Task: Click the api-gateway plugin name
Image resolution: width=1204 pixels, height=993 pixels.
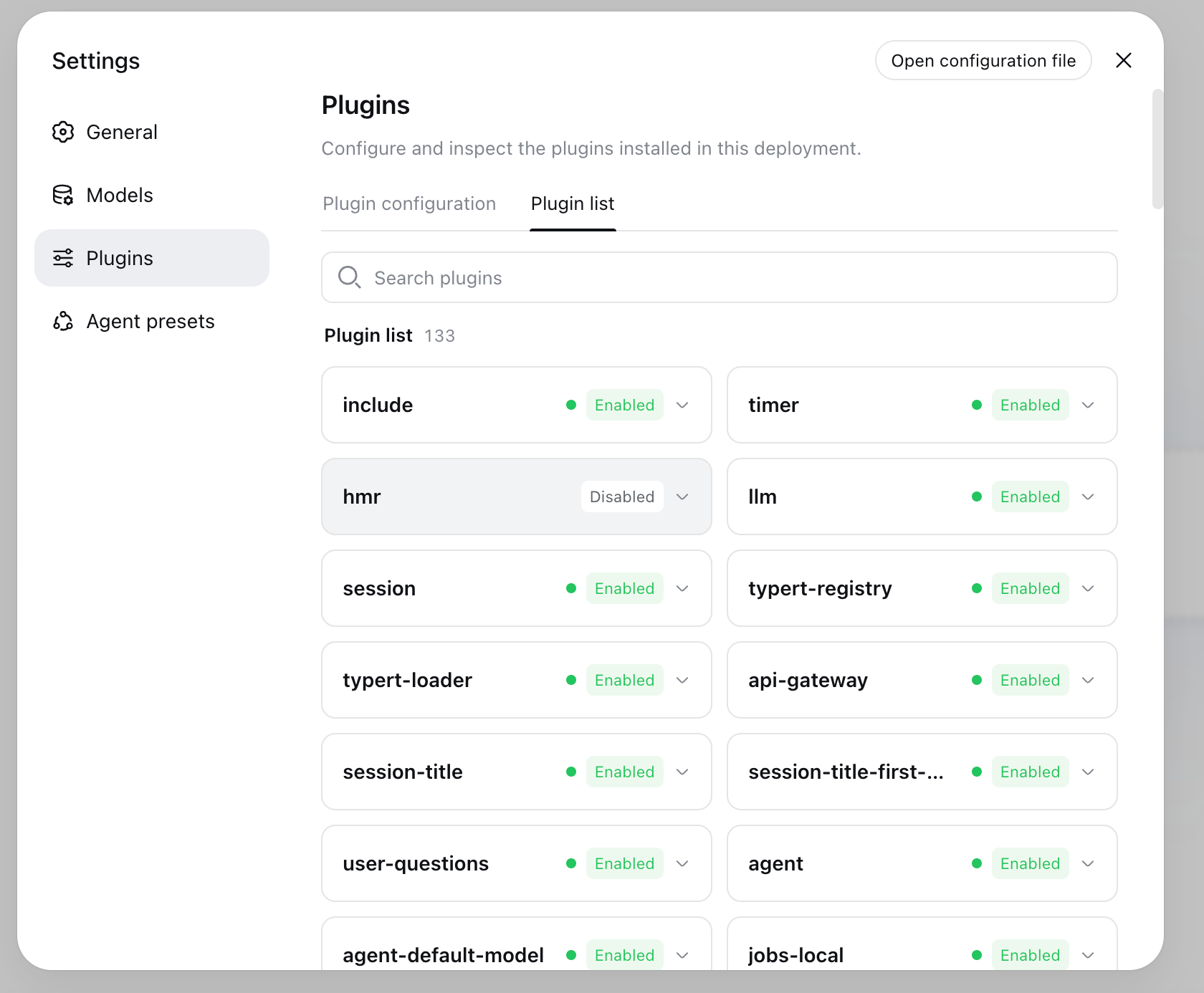Action: 808,680
